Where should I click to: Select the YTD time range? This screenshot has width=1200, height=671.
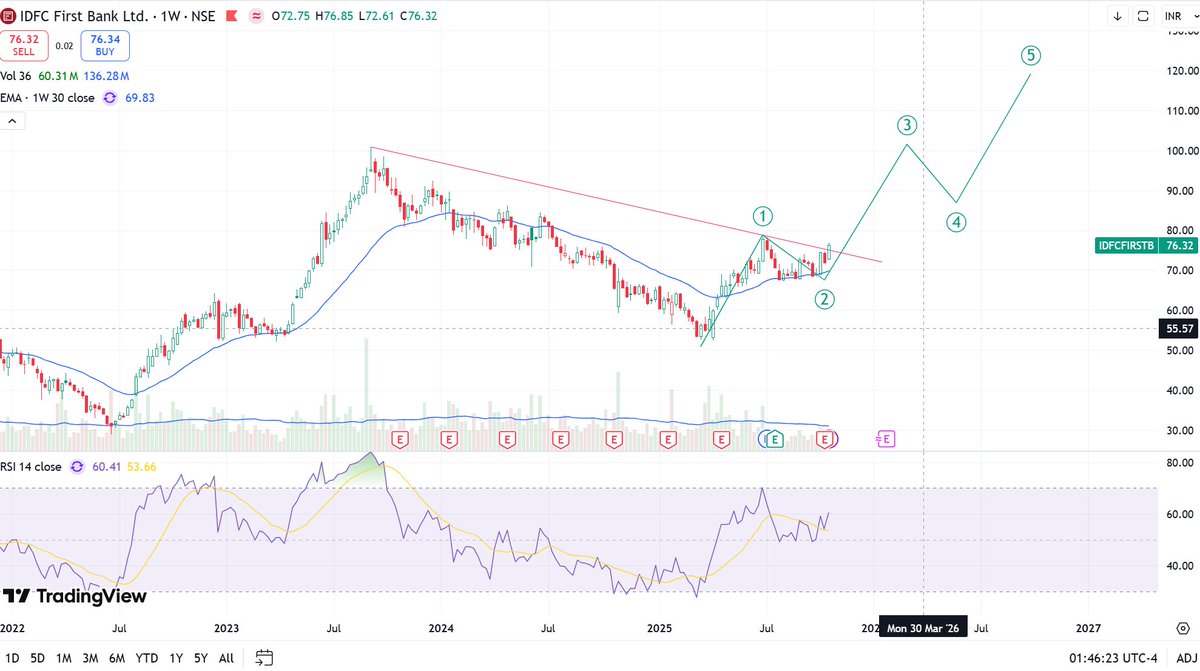point(147,658)
